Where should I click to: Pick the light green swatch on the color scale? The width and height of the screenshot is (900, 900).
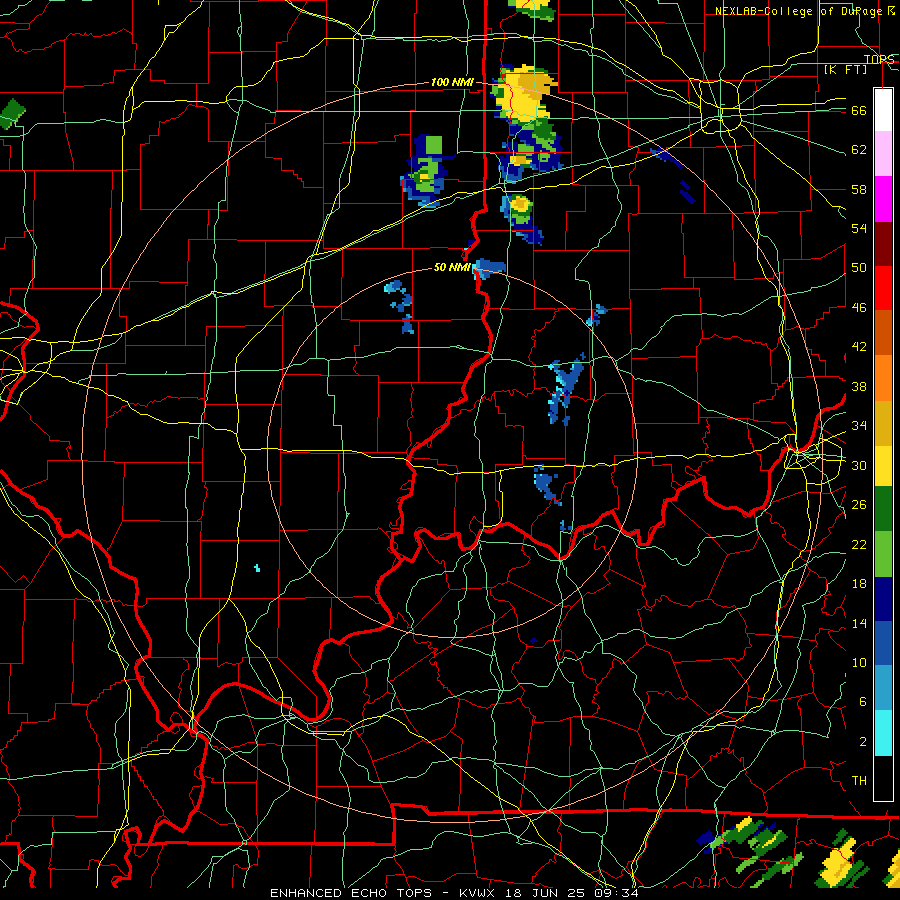(x=883, y=554)
